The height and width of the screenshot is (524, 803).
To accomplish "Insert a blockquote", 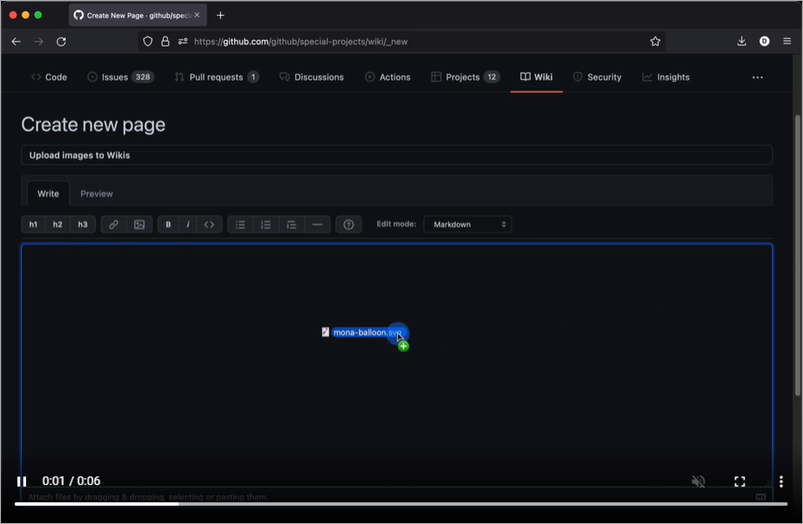I will 291,224.
